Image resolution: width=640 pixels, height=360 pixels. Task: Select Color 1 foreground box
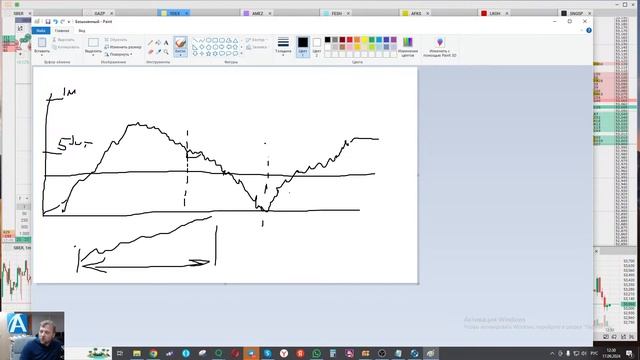pyautogui.click(x=302, y=46)
